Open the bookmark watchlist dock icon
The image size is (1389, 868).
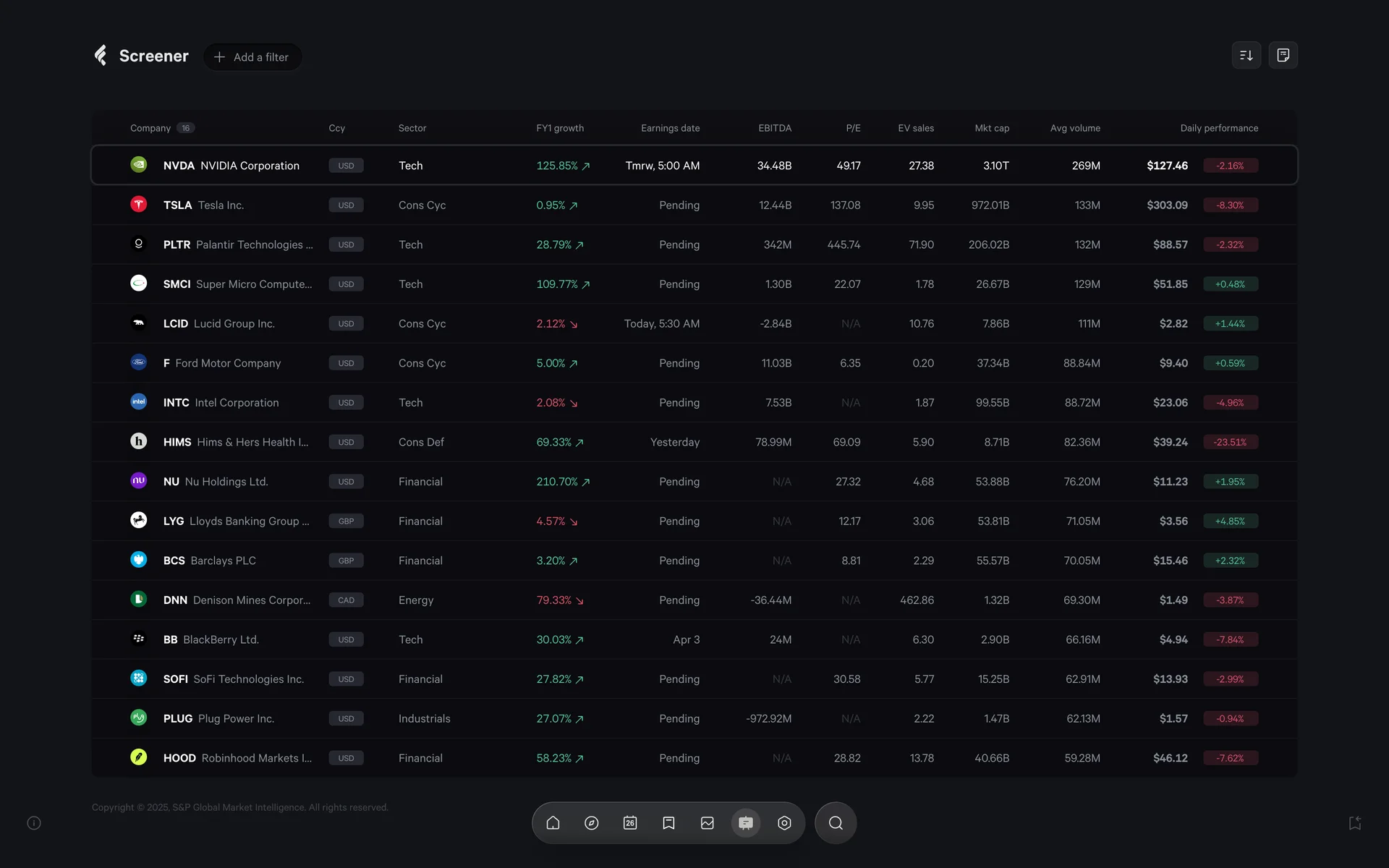click(x=668, y=823)
